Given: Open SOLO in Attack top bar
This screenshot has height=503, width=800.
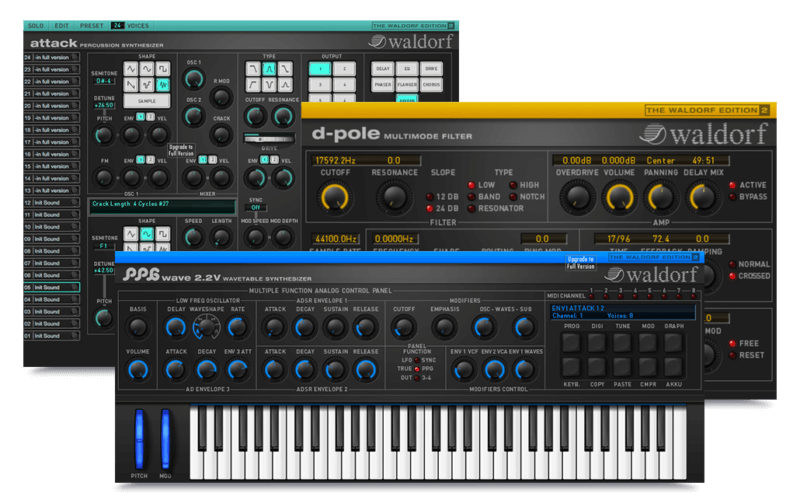Looking at the screenshot, I should coord(36,26).
